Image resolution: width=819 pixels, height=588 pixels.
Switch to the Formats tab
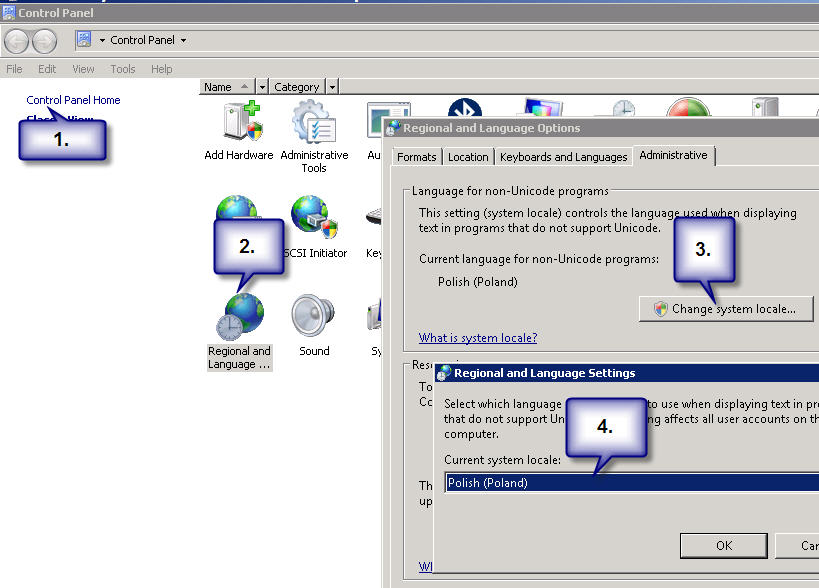[x=416, y=157]
